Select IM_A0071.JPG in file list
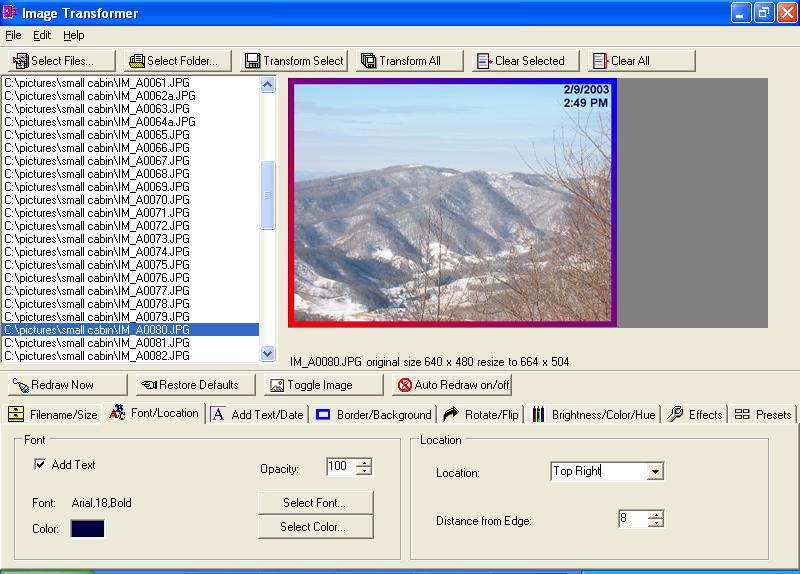 (131, 213)
